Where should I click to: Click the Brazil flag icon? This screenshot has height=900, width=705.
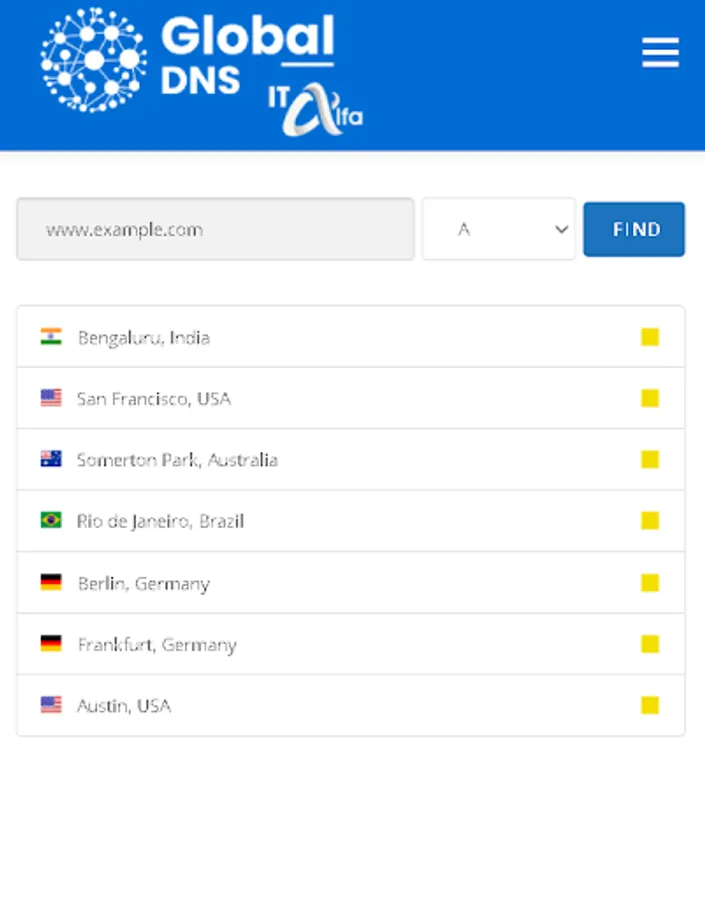tap(51, 520)
